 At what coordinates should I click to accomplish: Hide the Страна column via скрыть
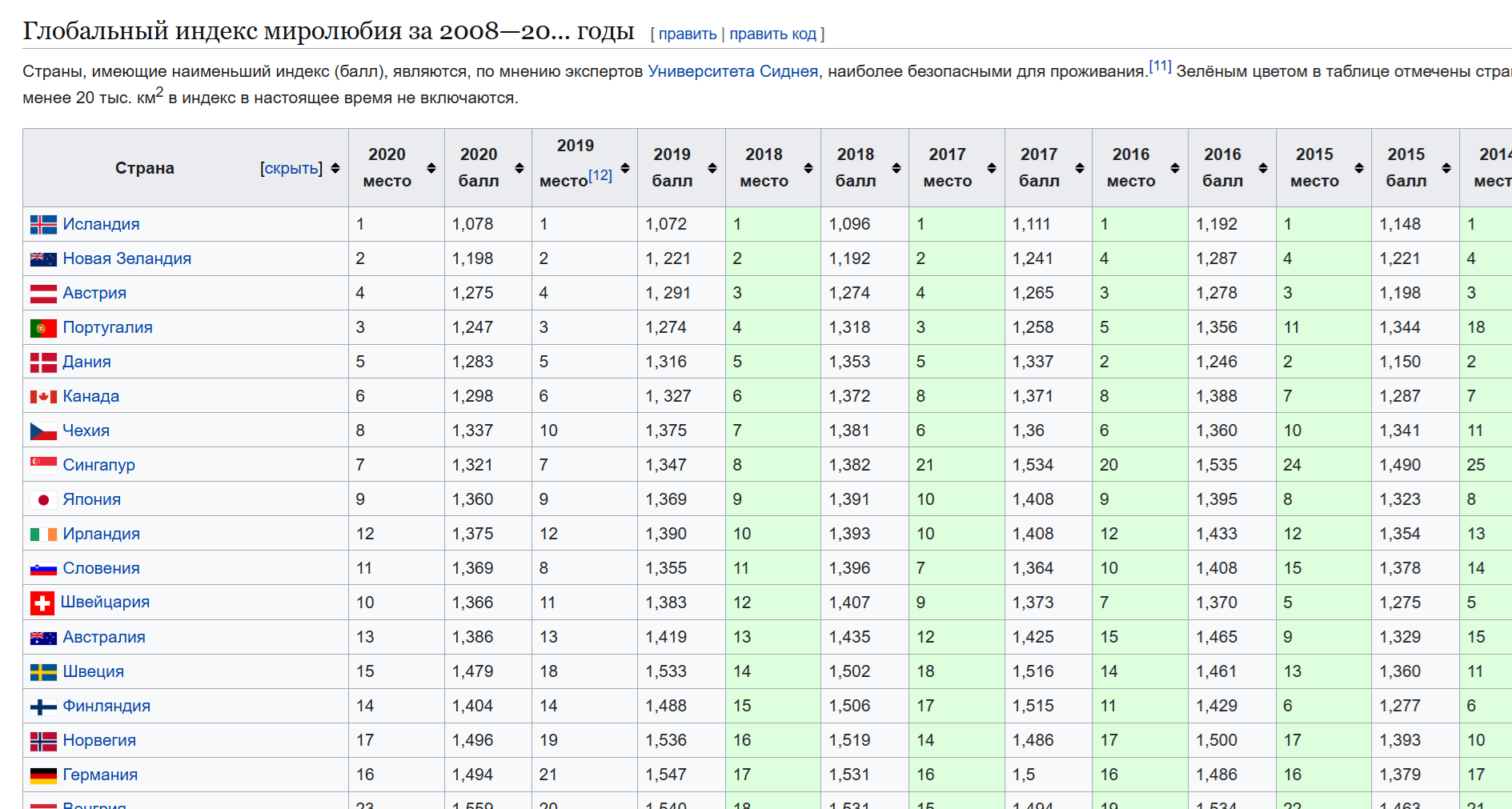pyautogui.click(x=291, y=168)
